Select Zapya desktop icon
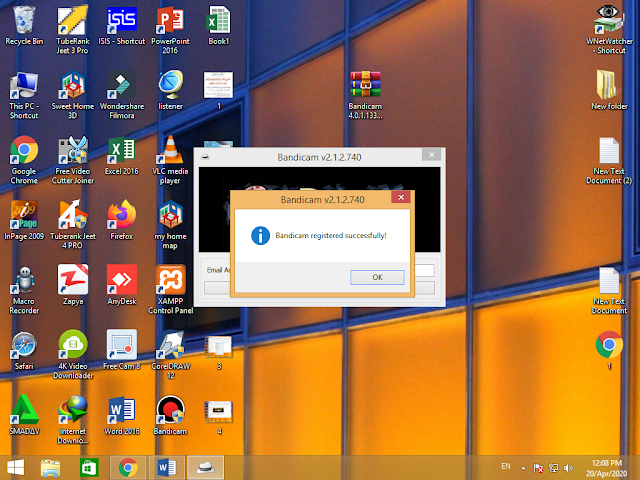This screenshot has width=640, height=480. (73, 285)
